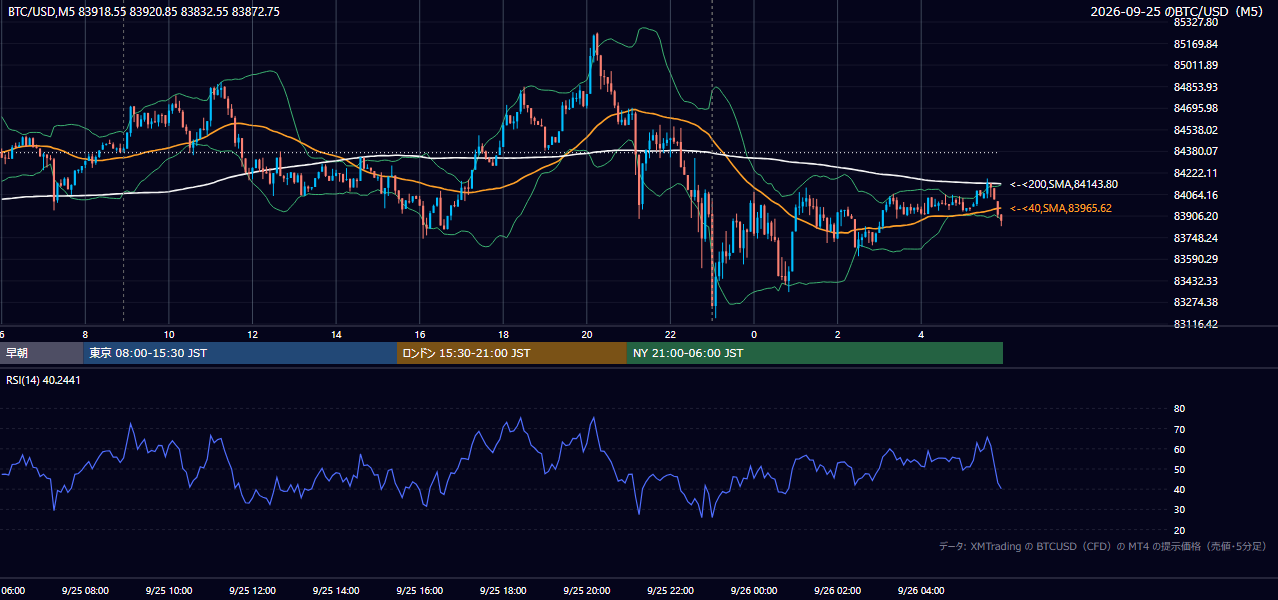Select the ロンドン 15:30-21:00 JST session bar
The height and width of the screenshot is (600, 1278).
tap(512, 353)
